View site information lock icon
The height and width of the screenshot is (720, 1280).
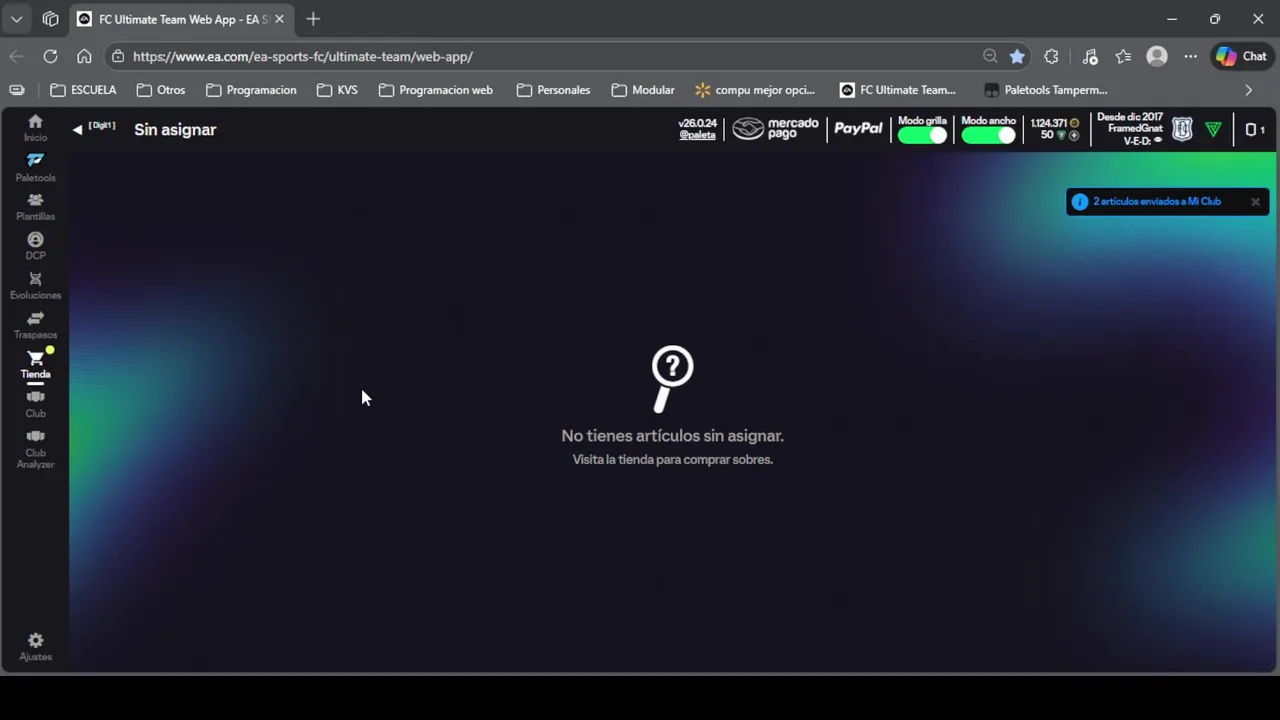pyautogui.click(x=118, y=57)
